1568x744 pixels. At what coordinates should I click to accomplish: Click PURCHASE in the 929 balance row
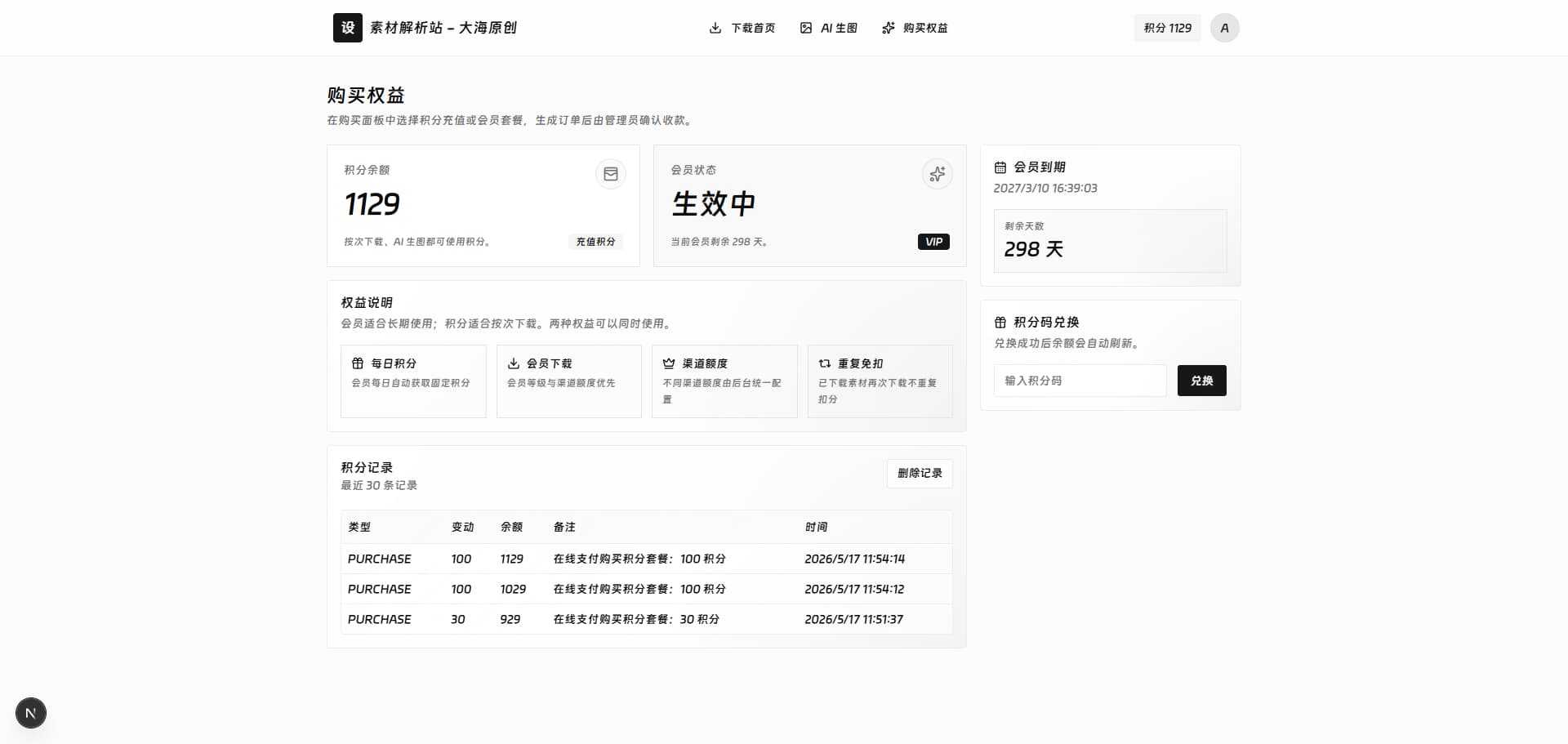379,620
